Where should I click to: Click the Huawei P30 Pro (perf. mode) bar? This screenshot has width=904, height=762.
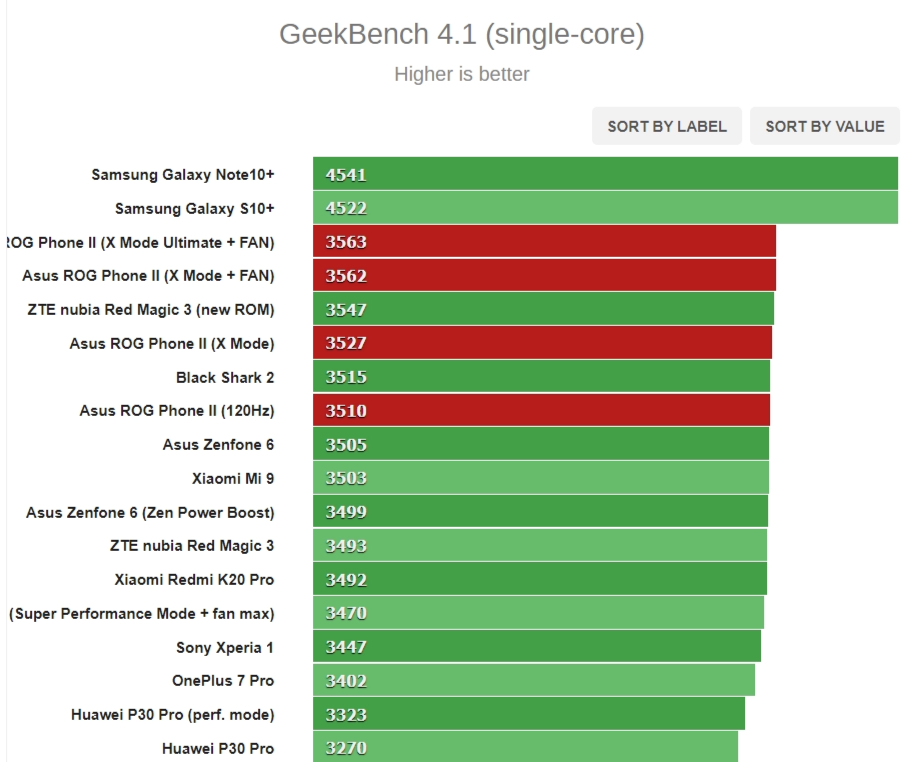tap(529, 715)
